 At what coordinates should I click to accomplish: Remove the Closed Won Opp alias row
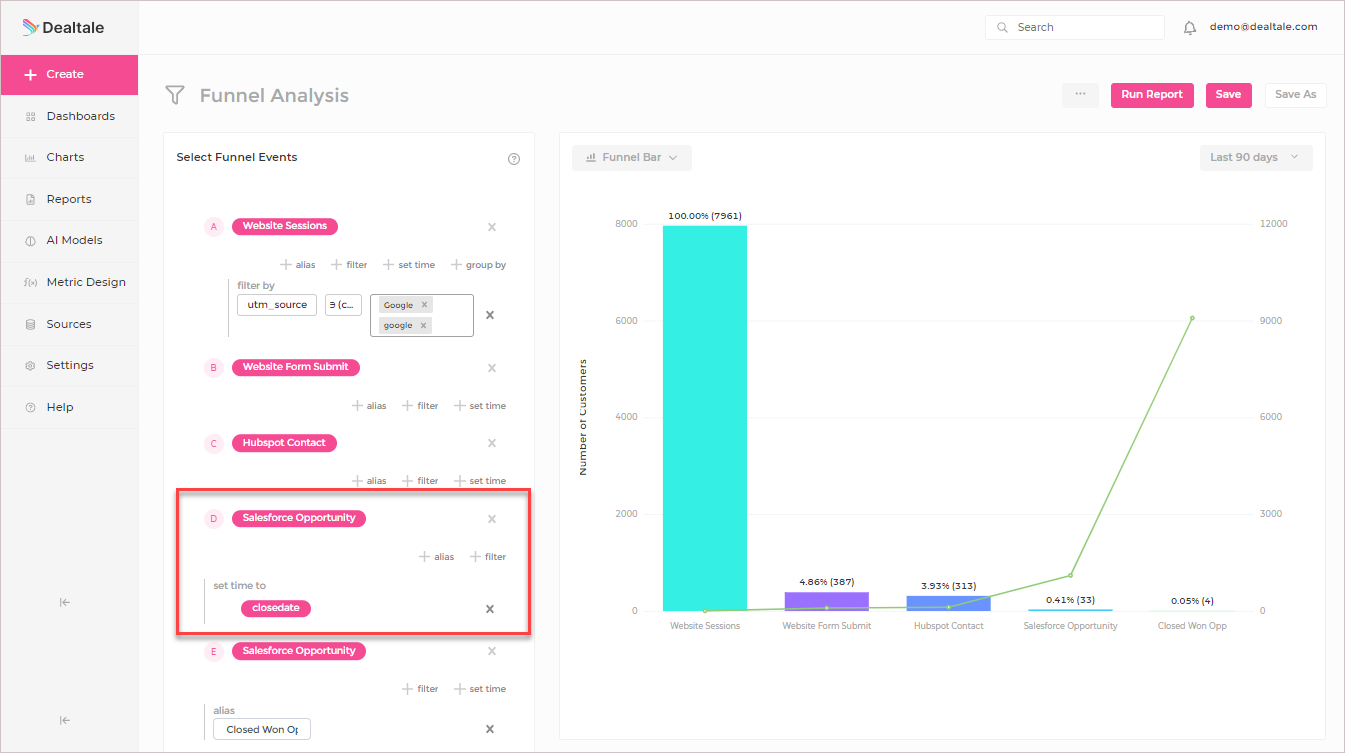490,729
